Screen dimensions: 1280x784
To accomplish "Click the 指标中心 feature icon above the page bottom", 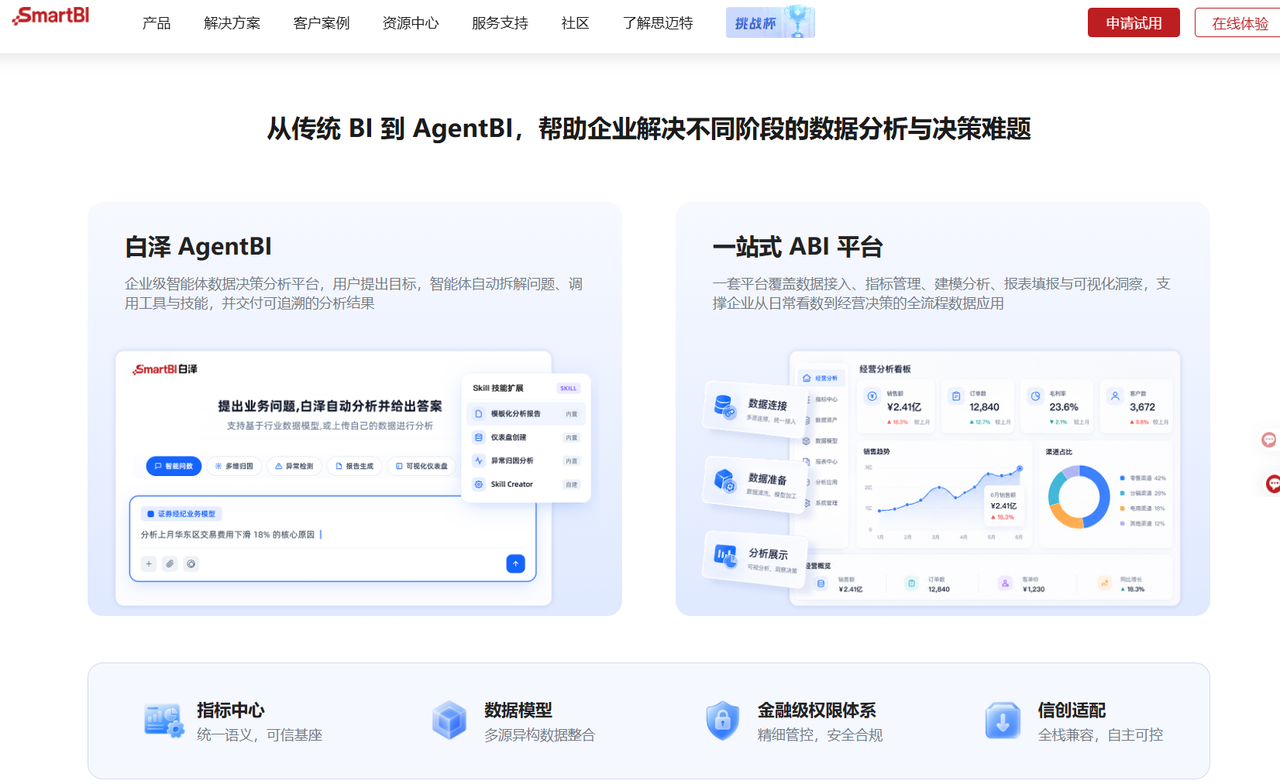I will [x=164, y=720].
